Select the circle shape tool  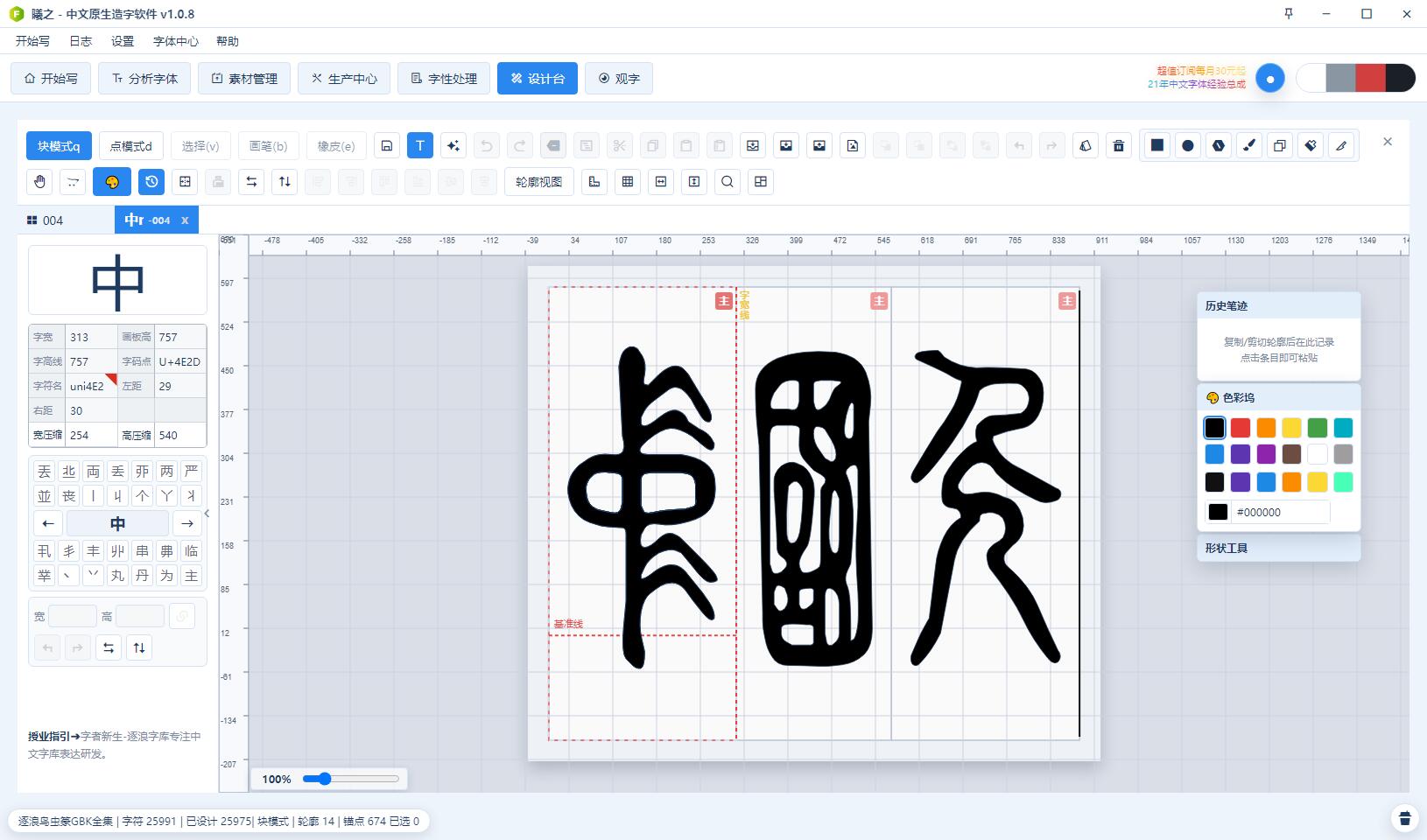pos(1188,145)
